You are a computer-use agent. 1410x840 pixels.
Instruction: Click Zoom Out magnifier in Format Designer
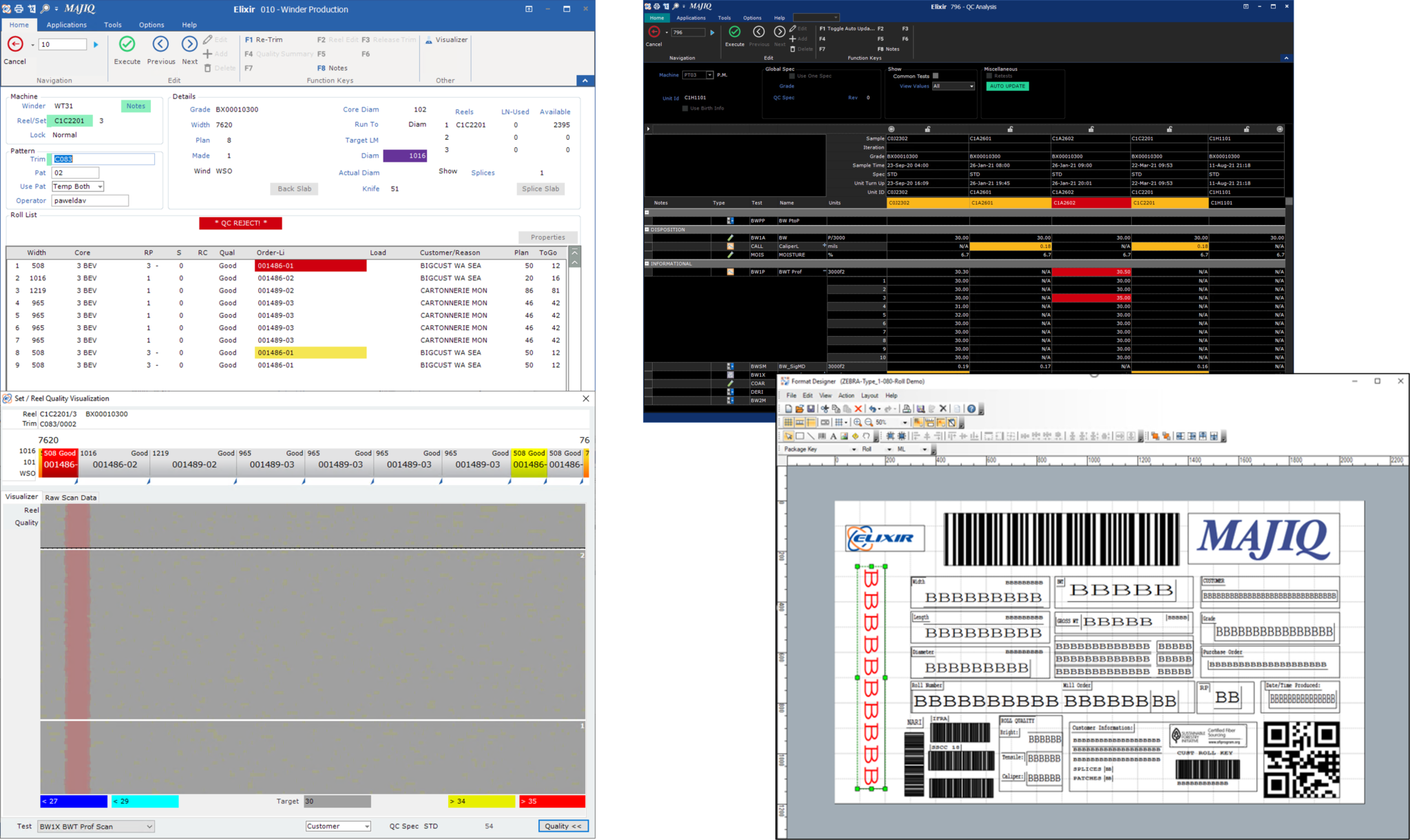point(869,423)
